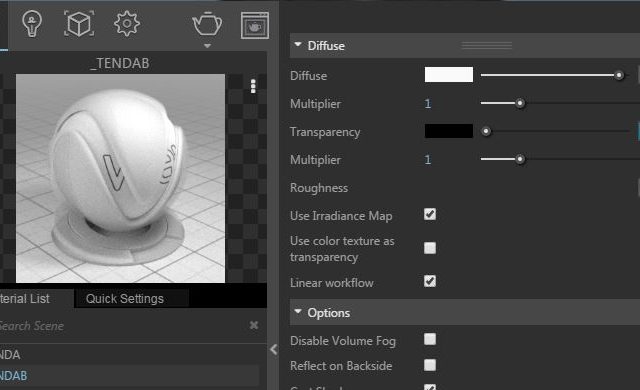
Task: Collapse the editor panel with left arrow
Action: click(x=274, y=349)
